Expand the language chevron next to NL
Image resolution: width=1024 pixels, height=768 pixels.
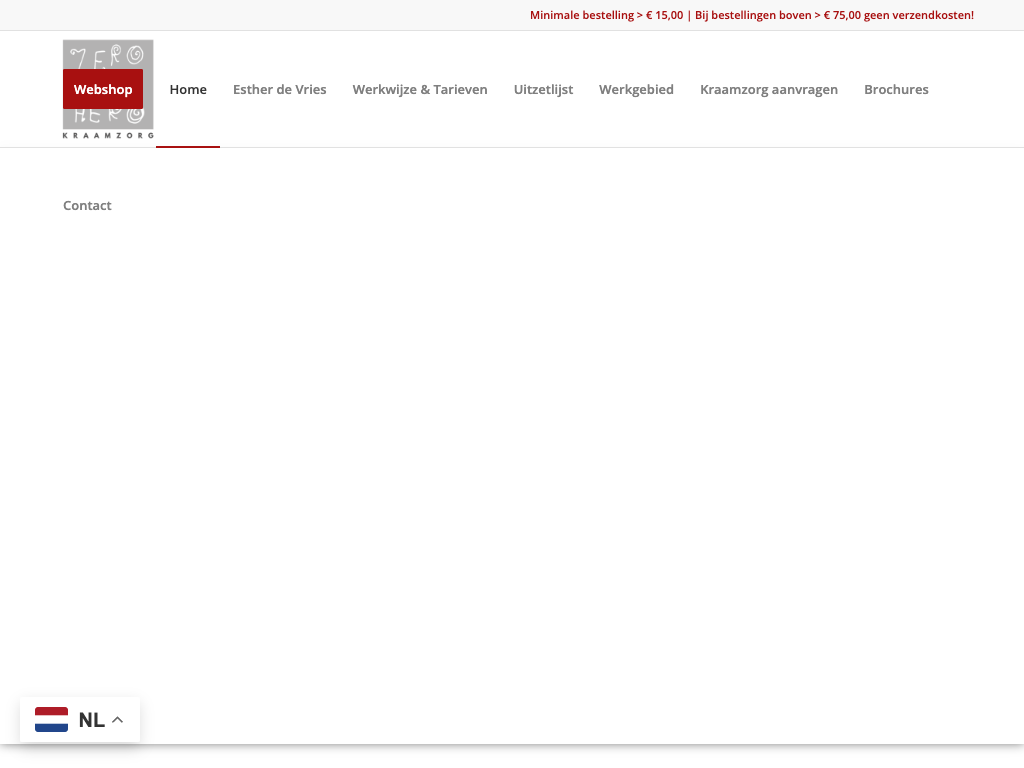118,720
